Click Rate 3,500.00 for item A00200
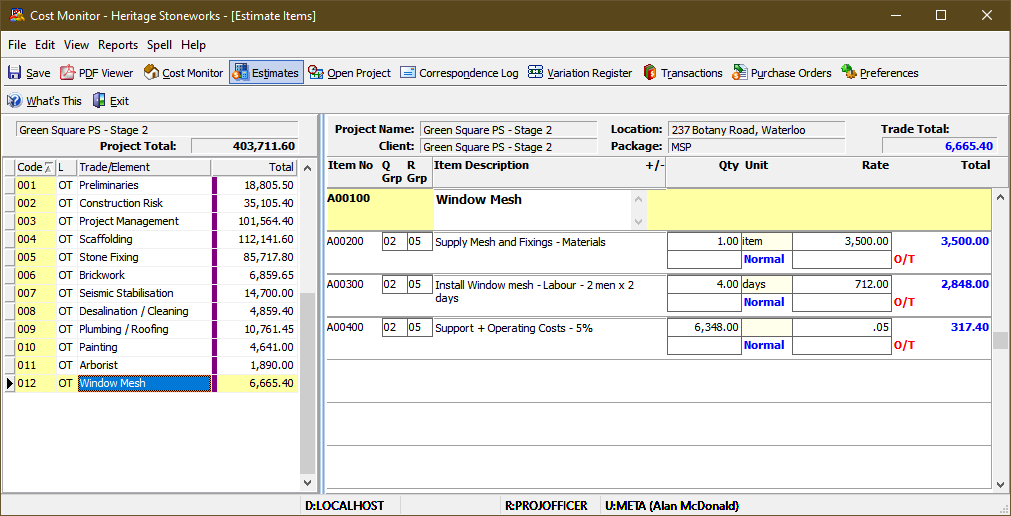The image size is (1011, 516). (x=842, y=242)
